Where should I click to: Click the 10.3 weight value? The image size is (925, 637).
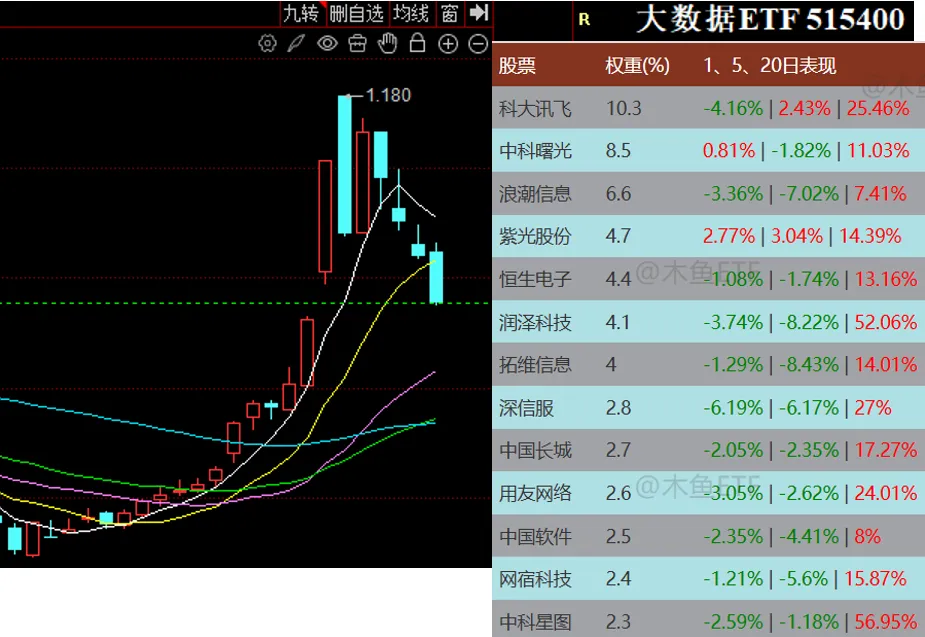coord(624,109)
